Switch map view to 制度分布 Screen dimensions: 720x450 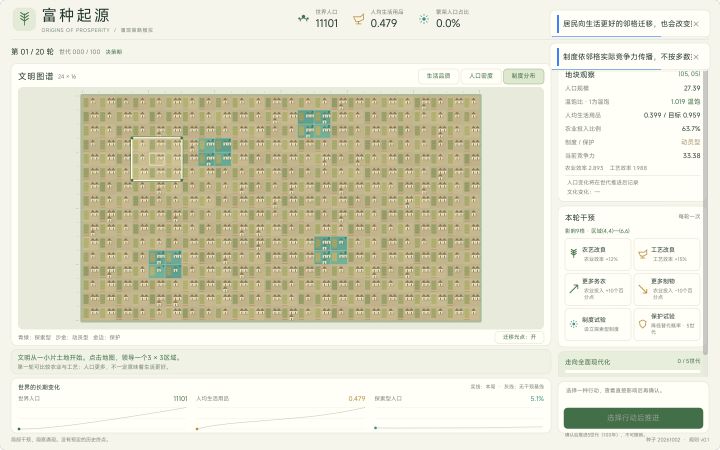point(523,76)
